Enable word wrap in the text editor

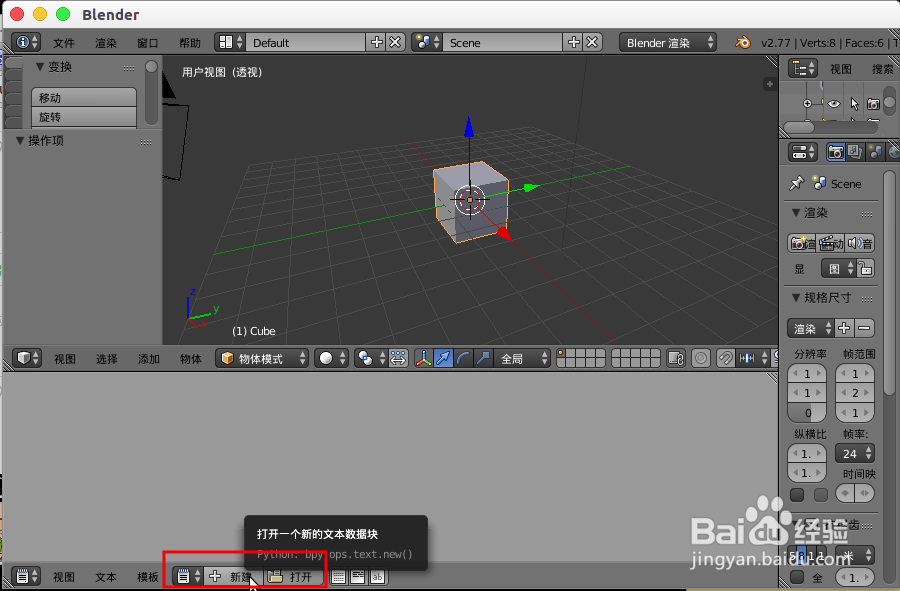pos(357,577)
